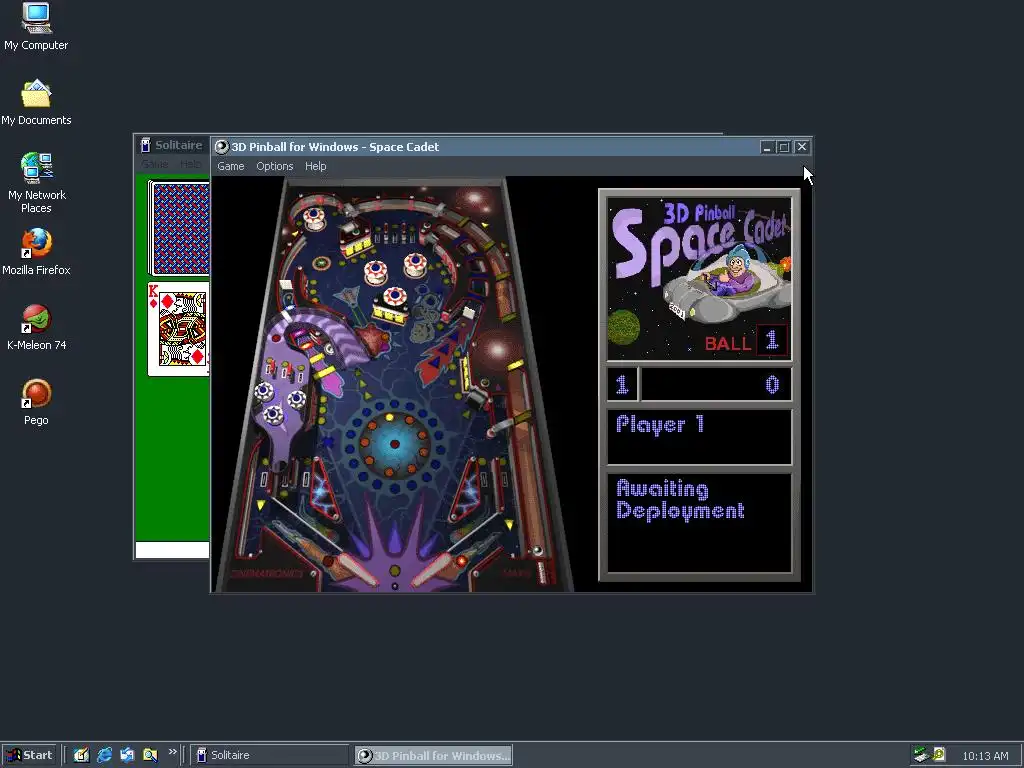Click the network connection tray icon

pos(921,755)
